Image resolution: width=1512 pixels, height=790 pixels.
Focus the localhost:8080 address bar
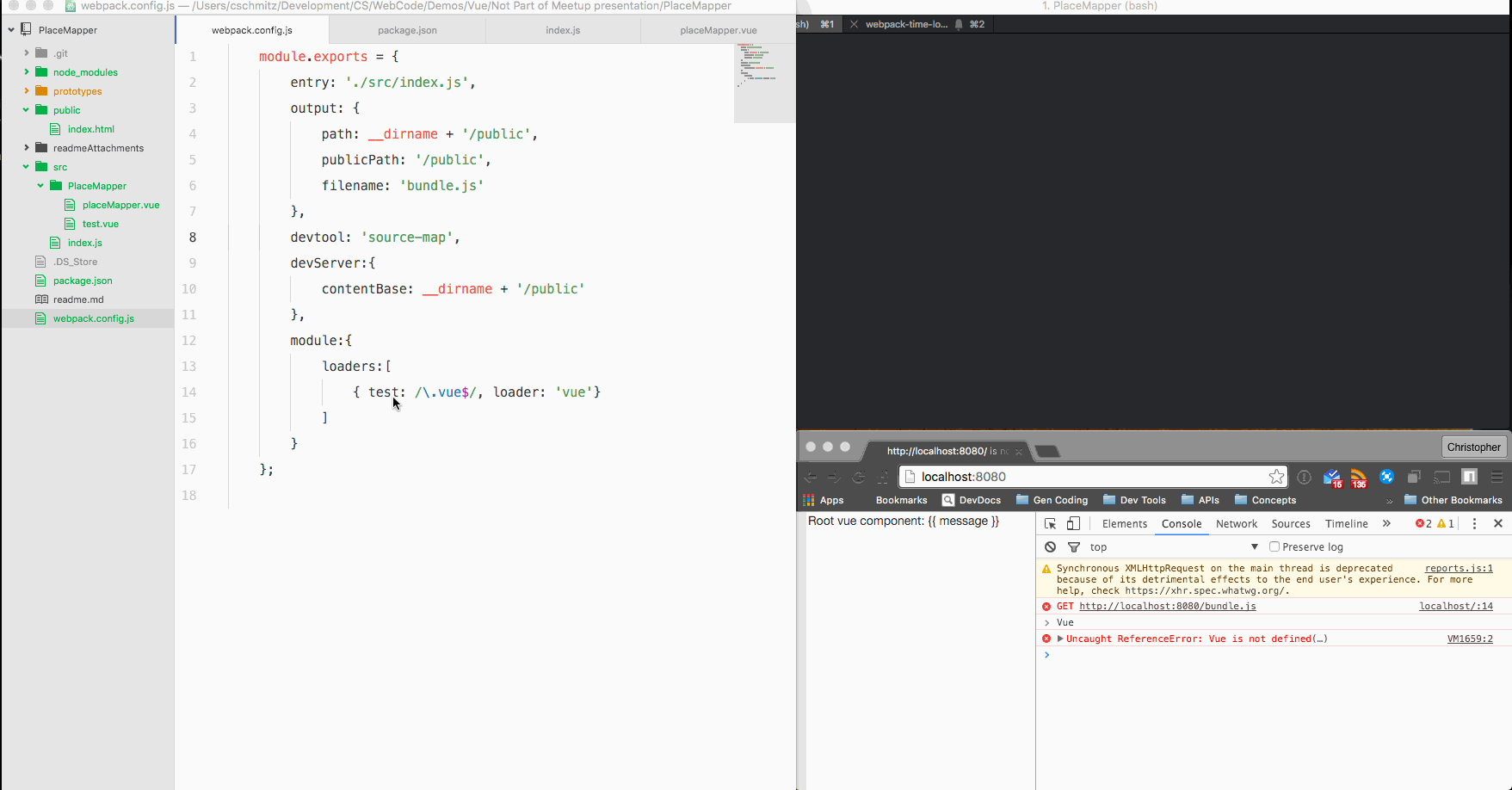[1093, 477]
